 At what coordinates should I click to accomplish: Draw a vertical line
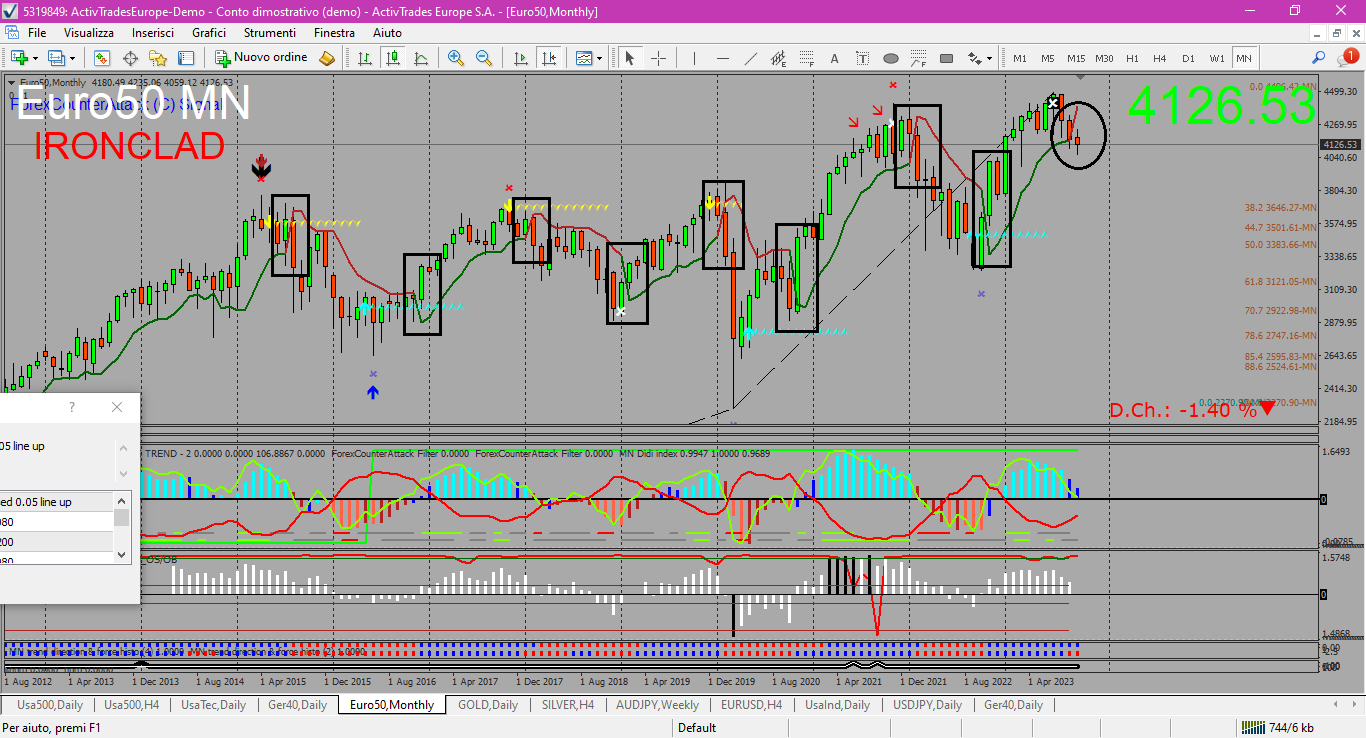693,58
